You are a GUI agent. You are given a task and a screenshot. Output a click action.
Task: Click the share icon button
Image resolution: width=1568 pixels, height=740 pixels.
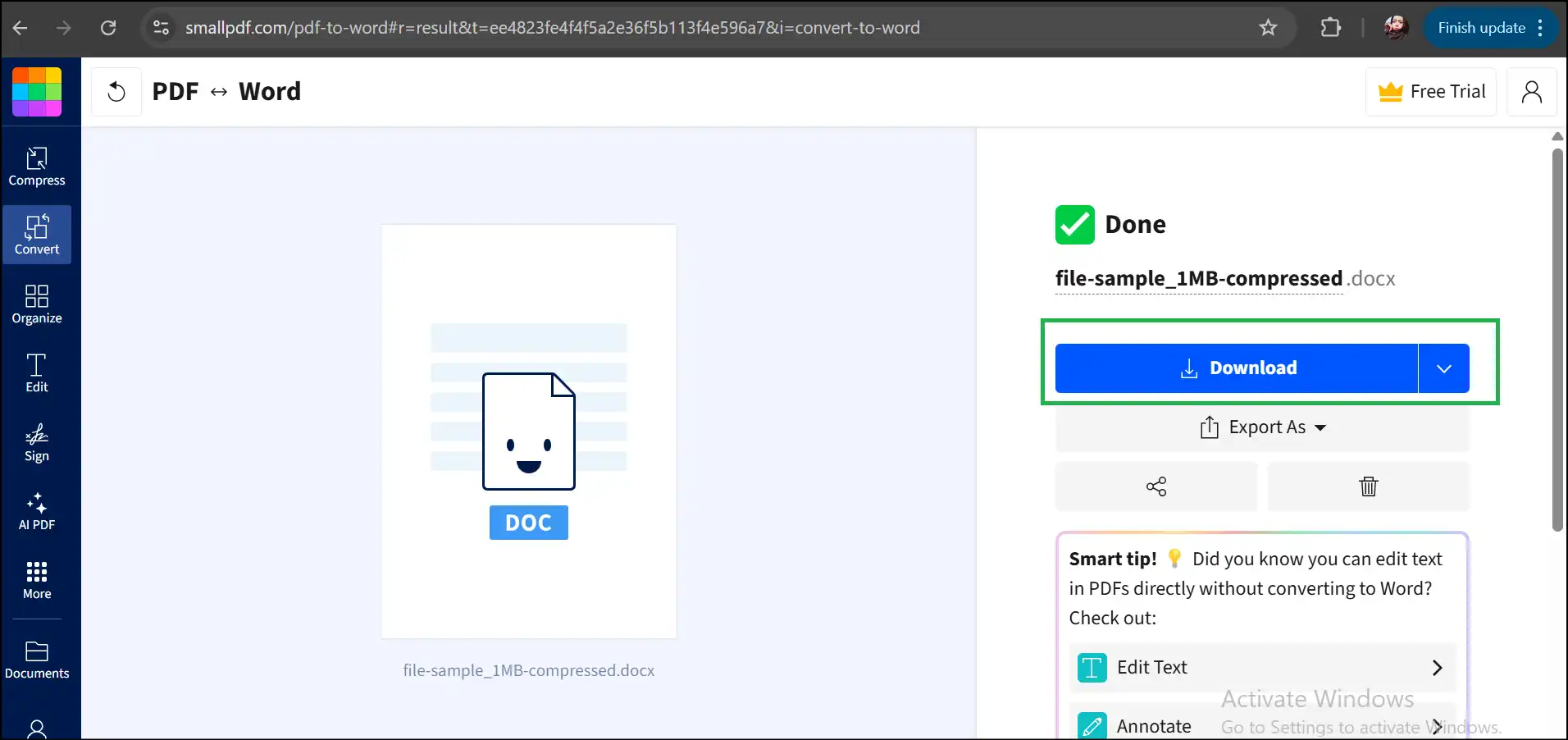[x=1156, y=486]
